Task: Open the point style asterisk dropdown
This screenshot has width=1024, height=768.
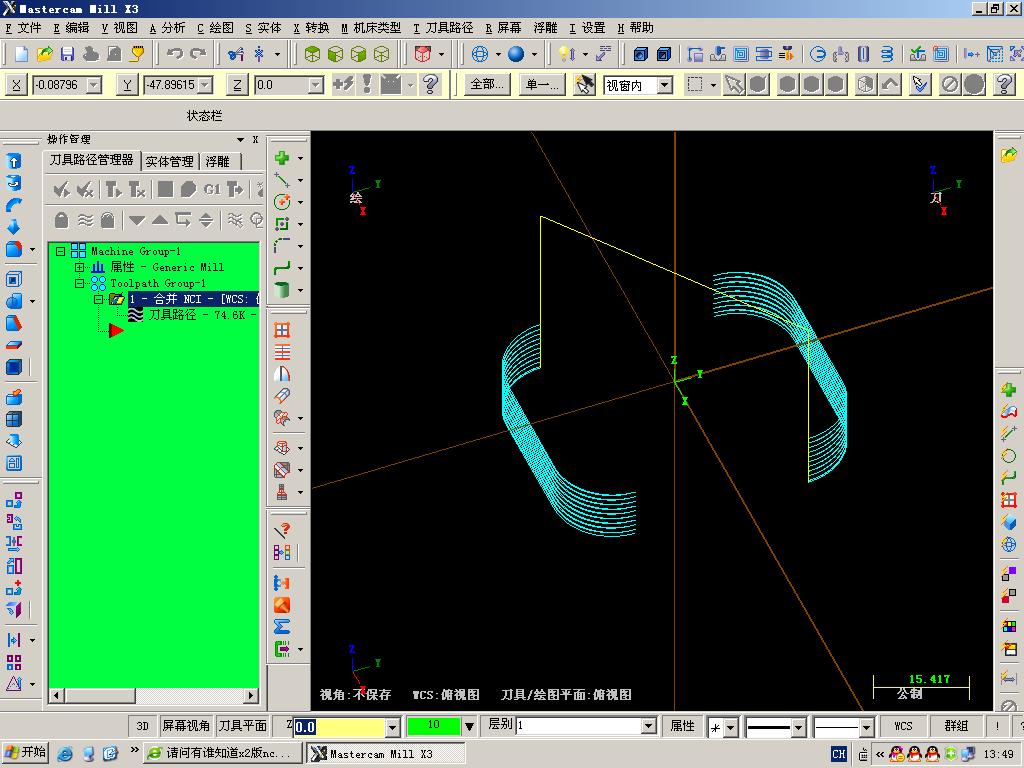Action: tap(730, 727)
